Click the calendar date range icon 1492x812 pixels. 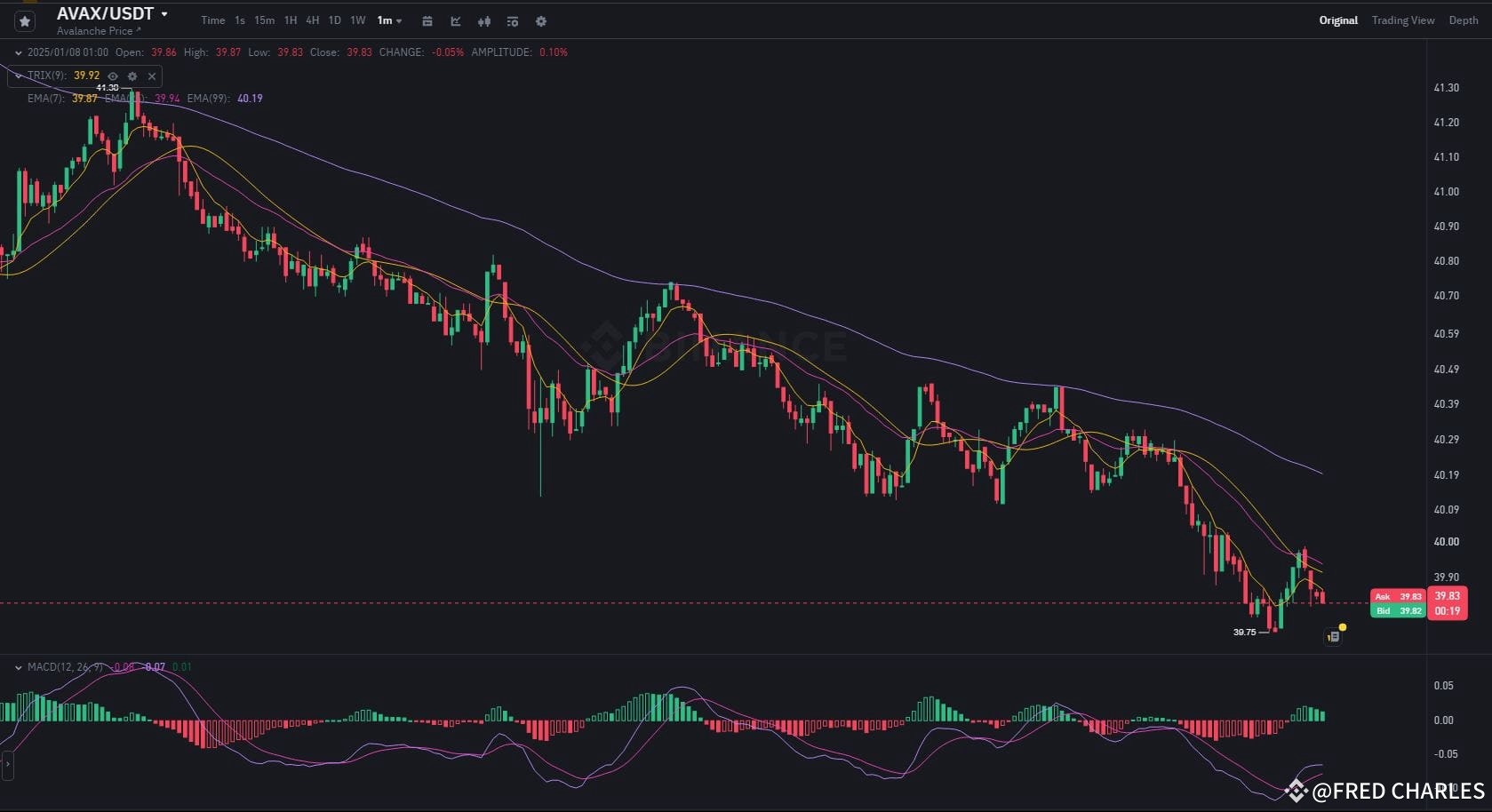[427, 21]
